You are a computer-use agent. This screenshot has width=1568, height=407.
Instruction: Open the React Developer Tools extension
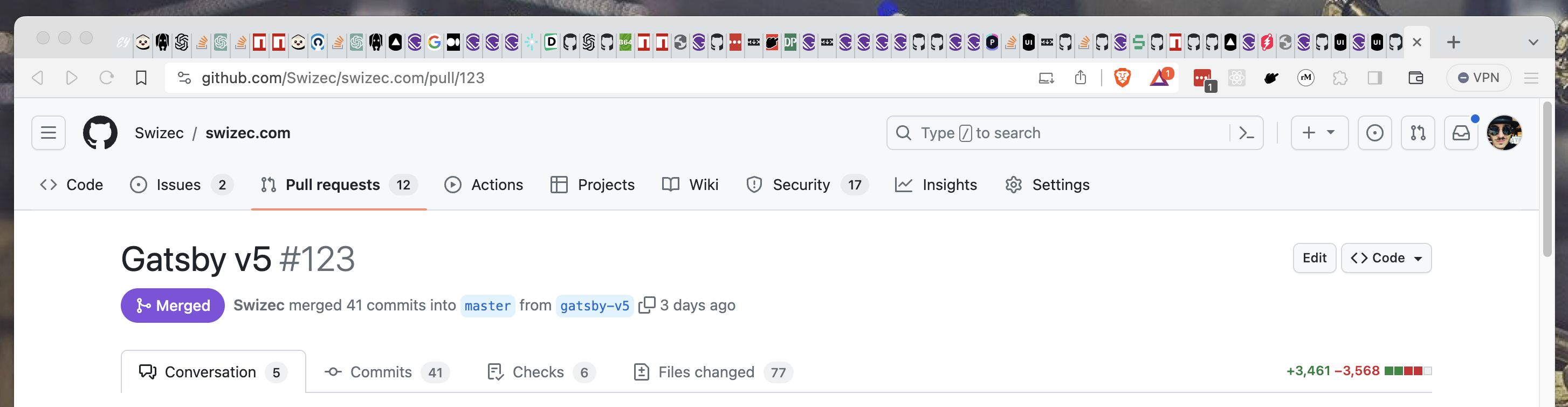1237,78
